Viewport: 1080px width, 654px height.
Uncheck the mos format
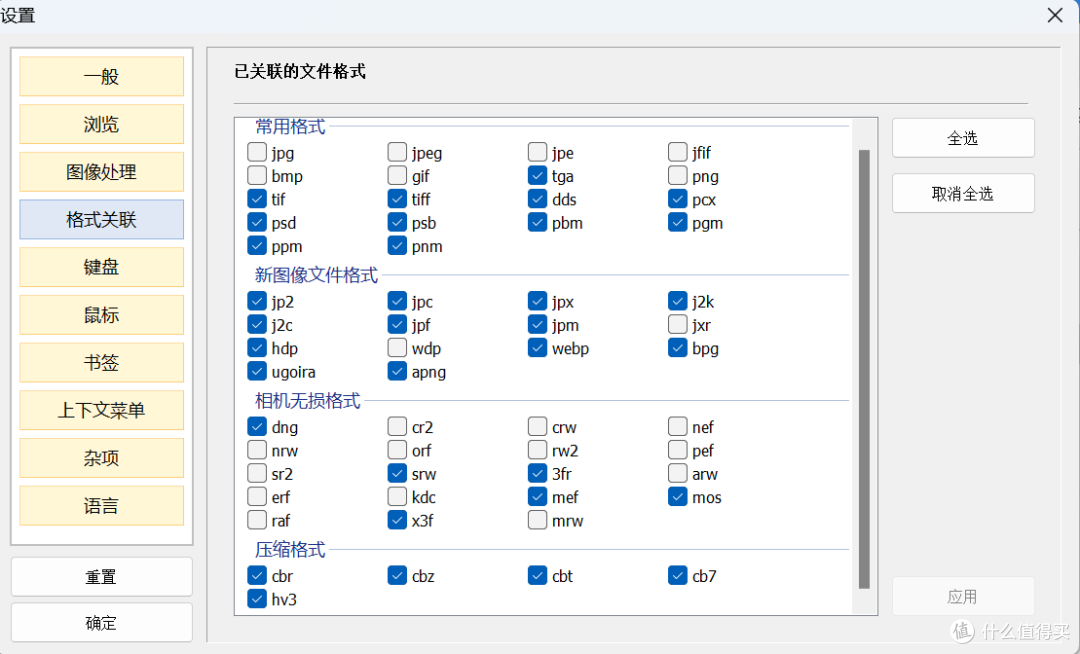pyautogui.click(x=678, y=497)
